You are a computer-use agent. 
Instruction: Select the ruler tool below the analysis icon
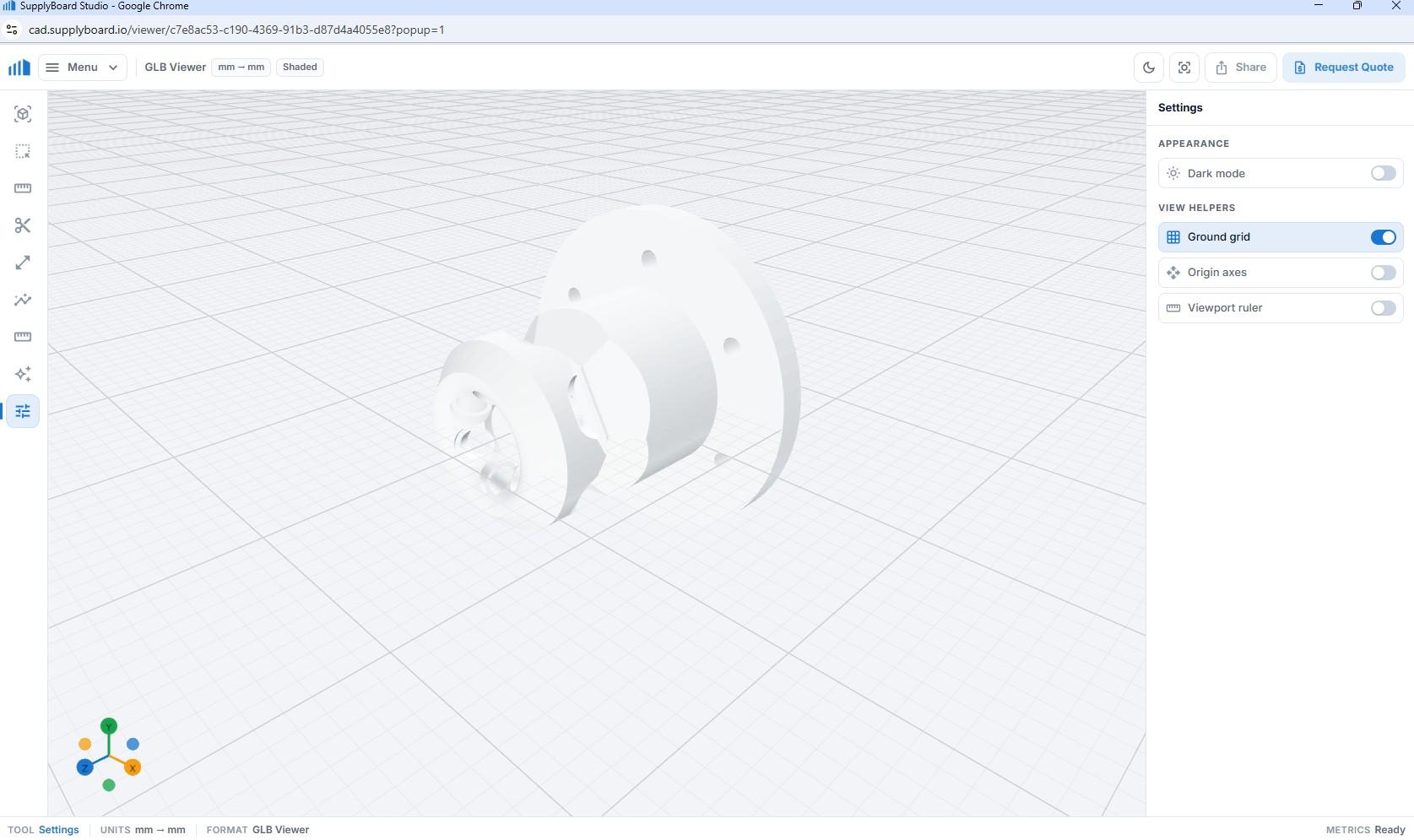[x=23, y=337]
